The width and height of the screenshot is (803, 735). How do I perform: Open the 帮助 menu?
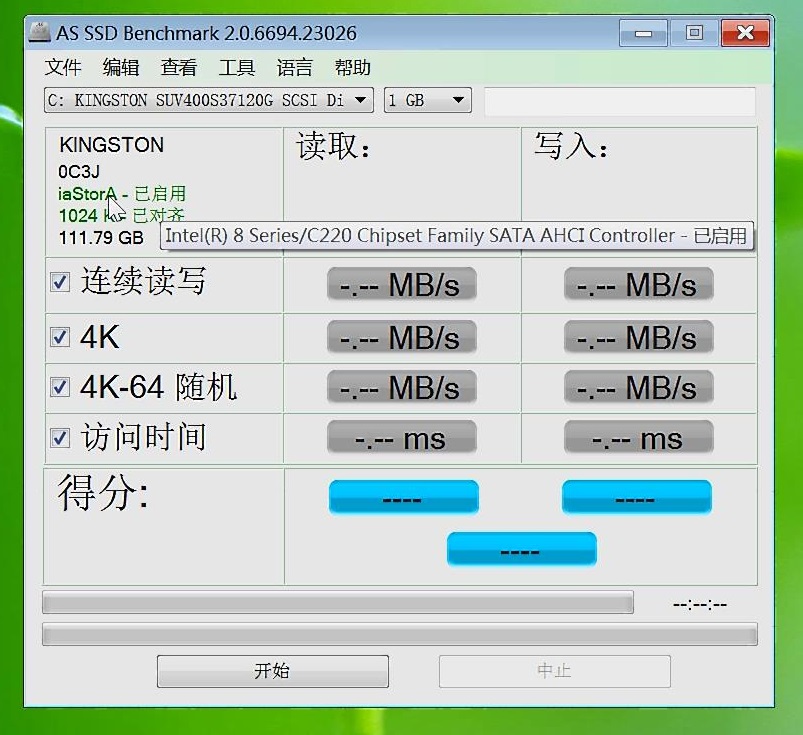click(351, 67)
